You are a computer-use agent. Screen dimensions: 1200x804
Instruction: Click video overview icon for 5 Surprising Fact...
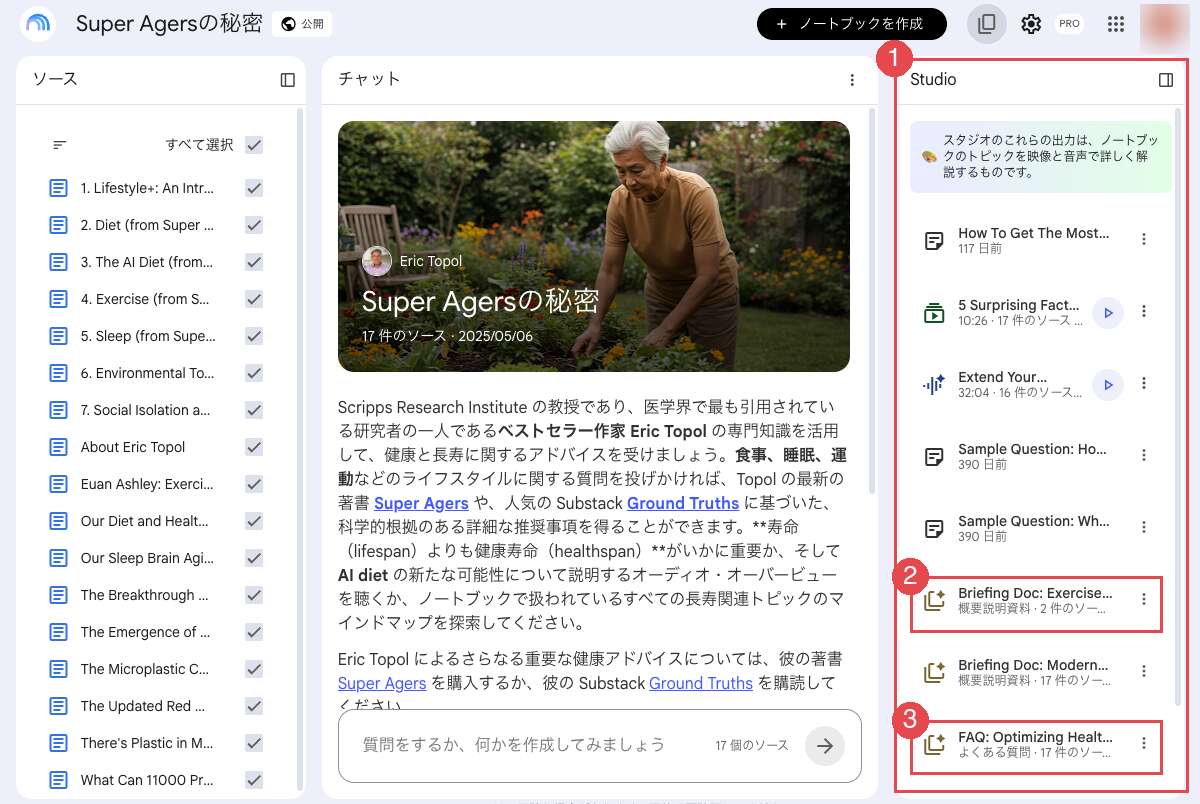point(934,312)
